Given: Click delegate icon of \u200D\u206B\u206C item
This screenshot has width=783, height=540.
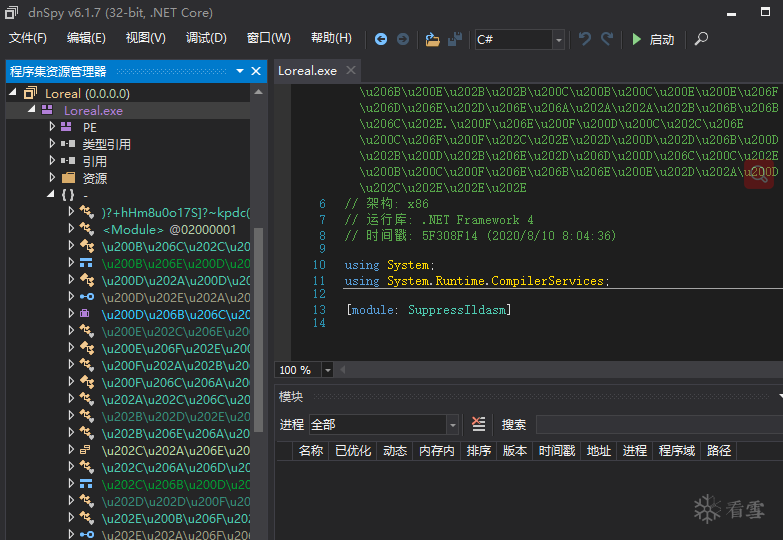Looking at the screenshot, I should pos(85,314).
